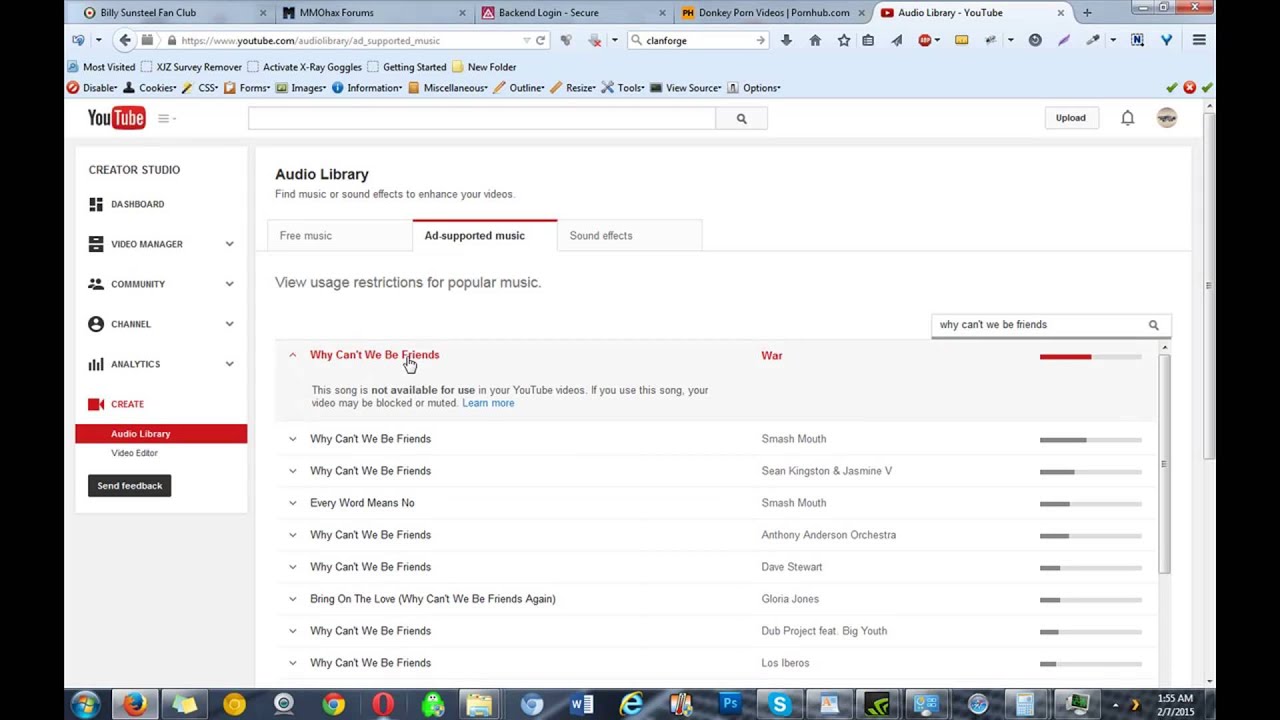The width and height of the screenshot is (1280, 720).
Task: Expand the Every Word Means No row
Action: click(292, 503)
